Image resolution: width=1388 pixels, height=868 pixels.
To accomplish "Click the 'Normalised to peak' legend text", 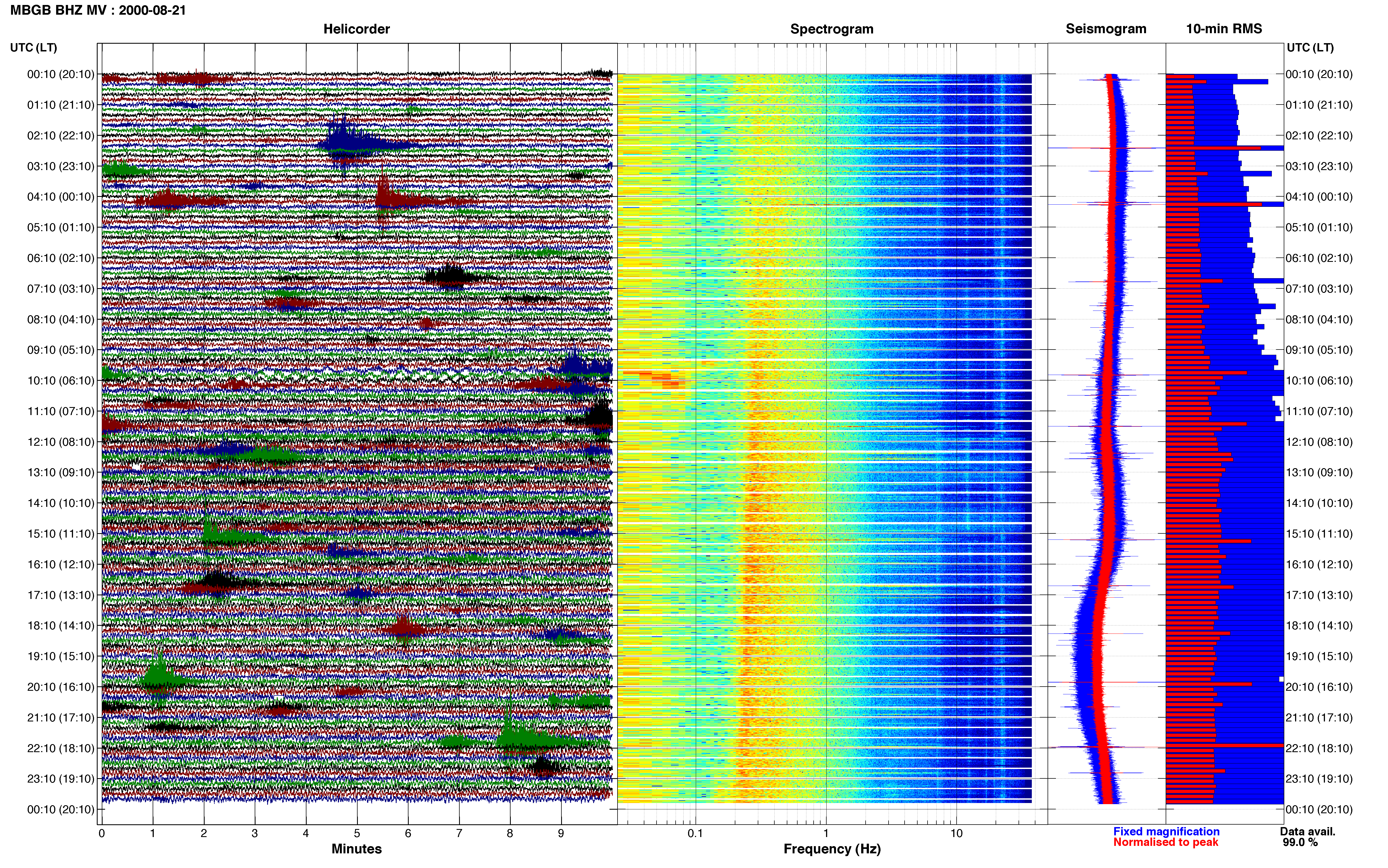I will 1165,842.
